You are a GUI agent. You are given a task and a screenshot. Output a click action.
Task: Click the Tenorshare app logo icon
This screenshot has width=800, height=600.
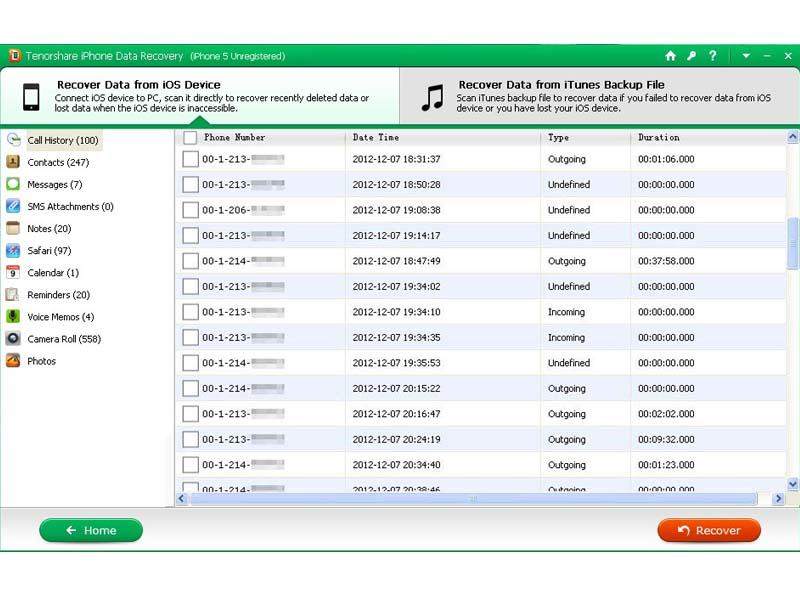coord(14,55)
